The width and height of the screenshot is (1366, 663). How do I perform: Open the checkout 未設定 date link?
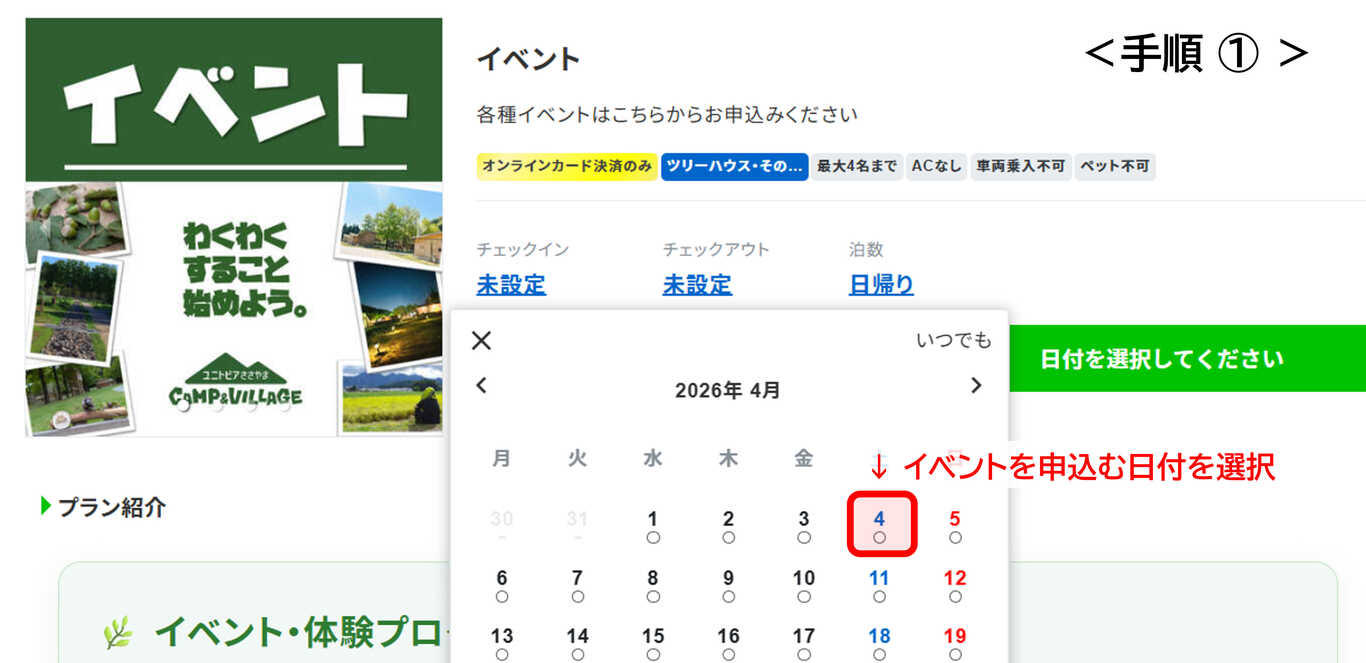(x=697, y=285)
